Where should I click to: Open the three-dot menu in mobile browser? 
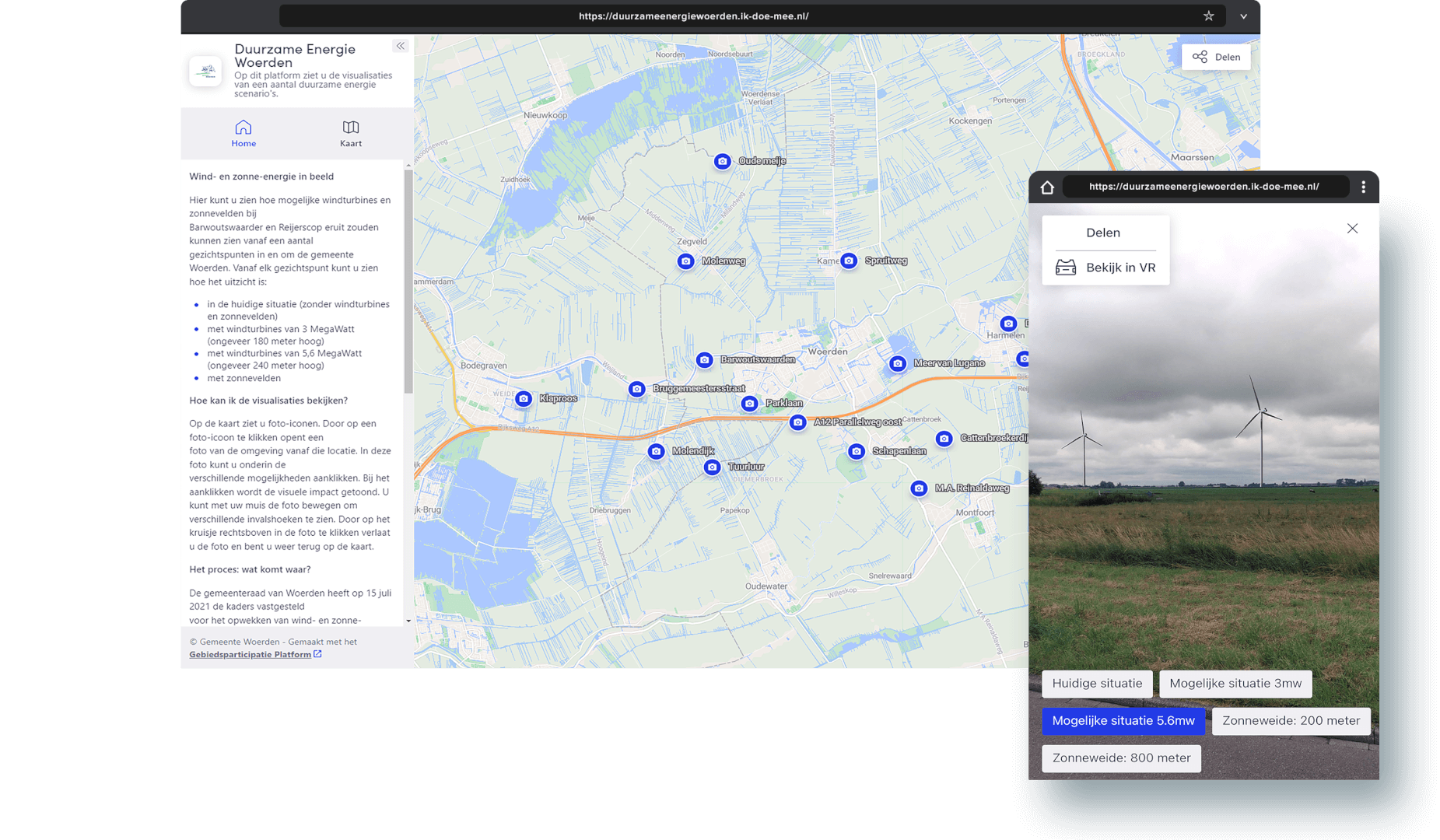(1363, 187)
